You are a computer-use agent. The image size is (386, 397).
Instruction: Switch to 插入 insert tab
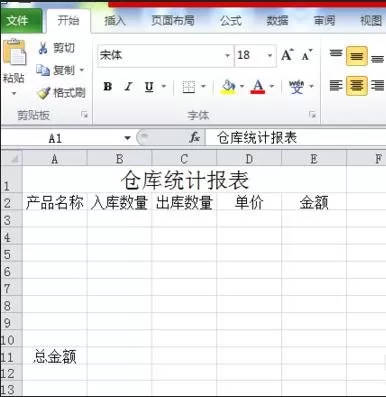click(x=115, y=21)
